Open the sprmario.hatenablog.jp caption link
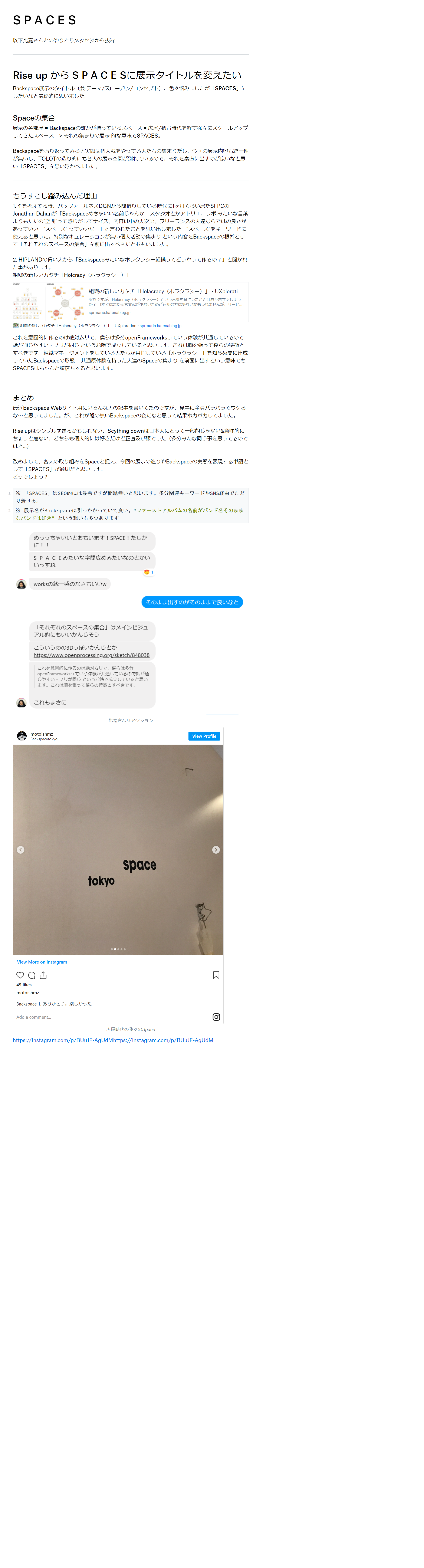The width and height of the screenshot is (424, 1568). (161, 326)
